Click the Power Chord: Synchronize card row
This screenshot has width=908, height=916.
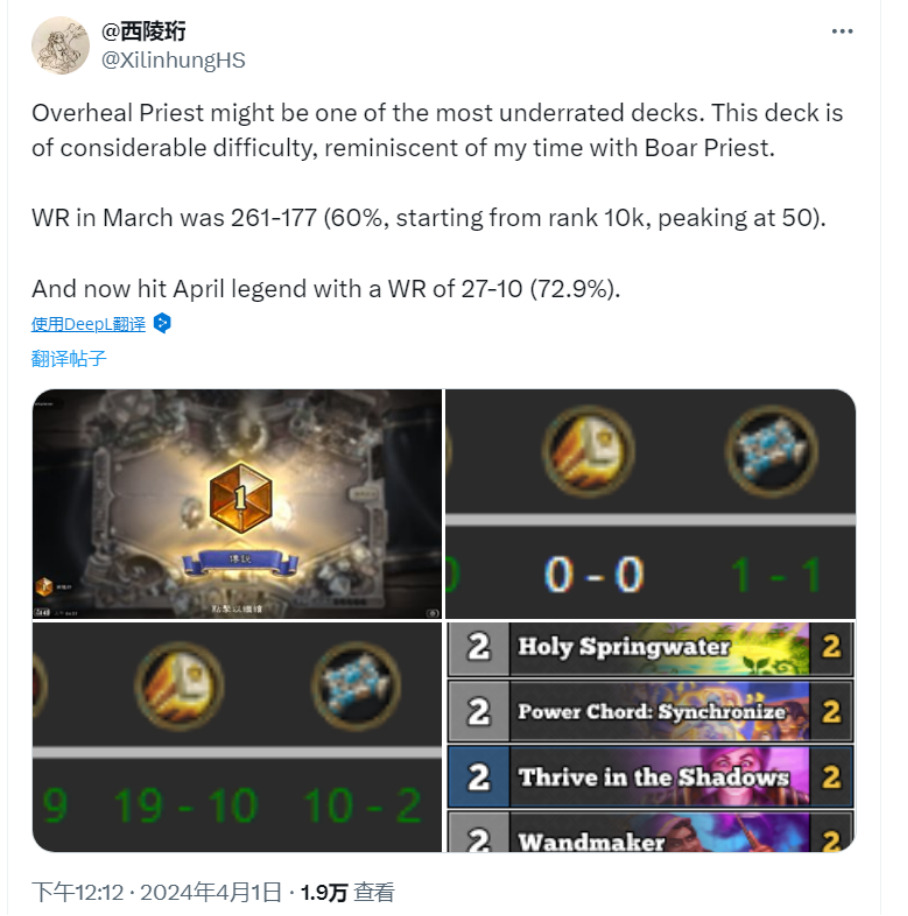pos(650,712)
